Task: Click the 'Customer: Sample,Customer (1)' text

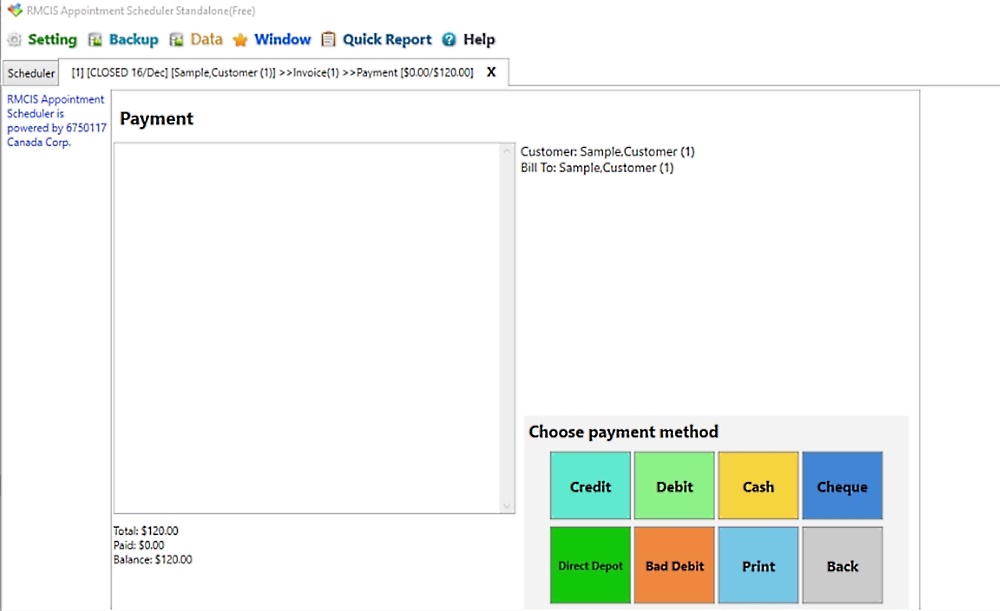Action: click(607, 152)
